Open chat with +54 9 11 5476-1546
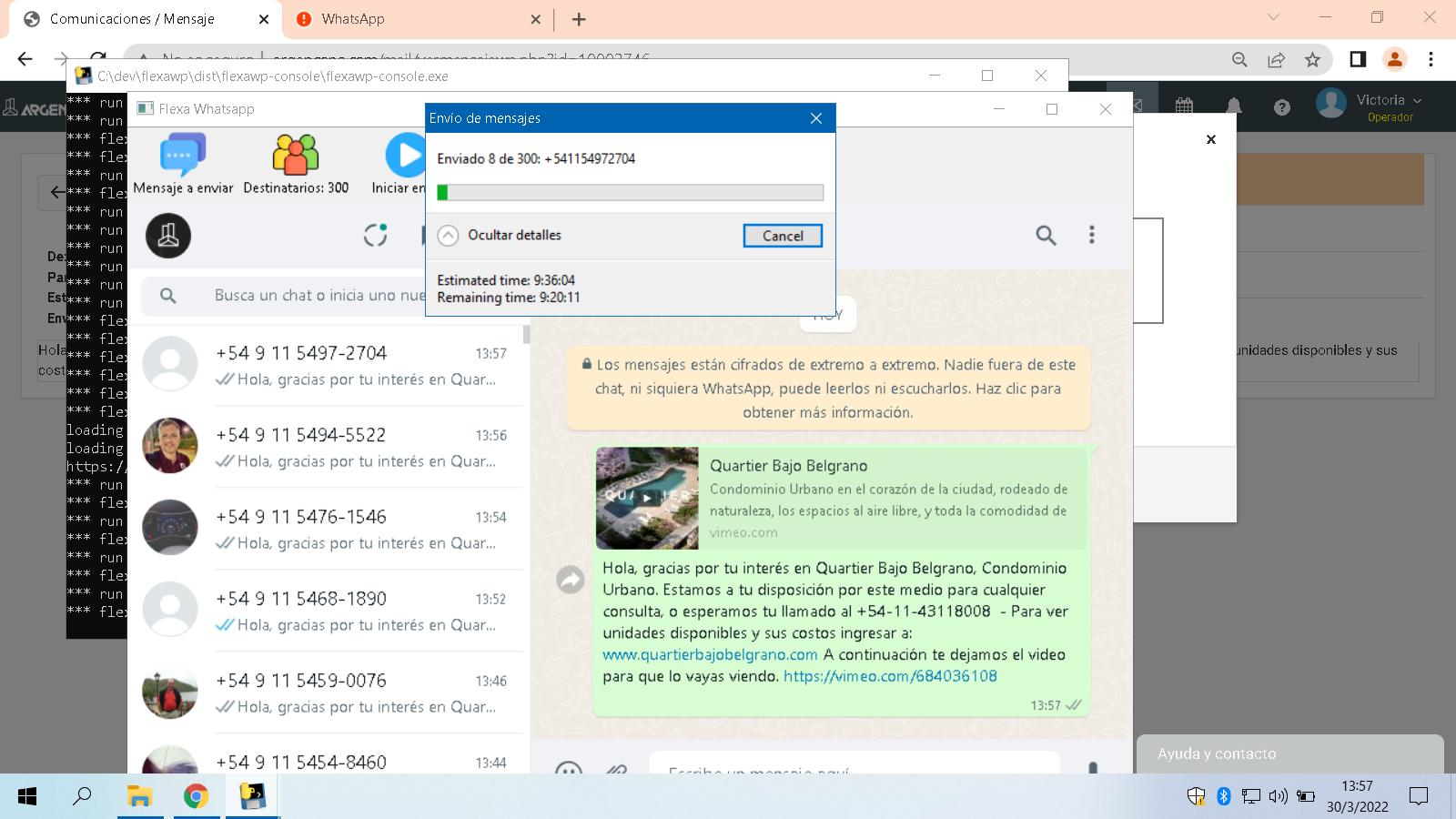Screen dimensions: 1456x819 click(x=328, y=529)
